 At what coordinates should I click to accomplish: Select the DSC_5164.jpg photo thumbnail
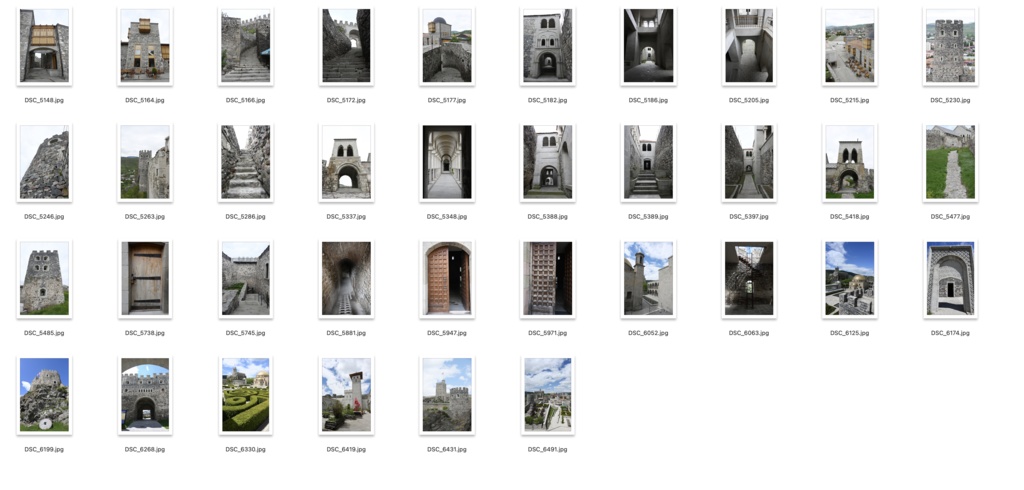coord(145,46)
